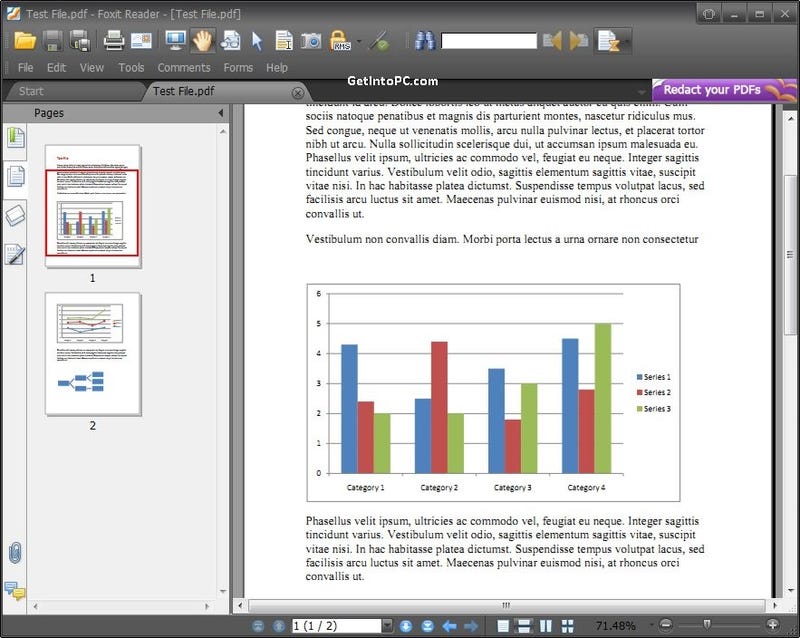Screen dimensions: 800x638
Task: Find the next search result arrow
Action: pyautogui.click(x=579, y=41)
